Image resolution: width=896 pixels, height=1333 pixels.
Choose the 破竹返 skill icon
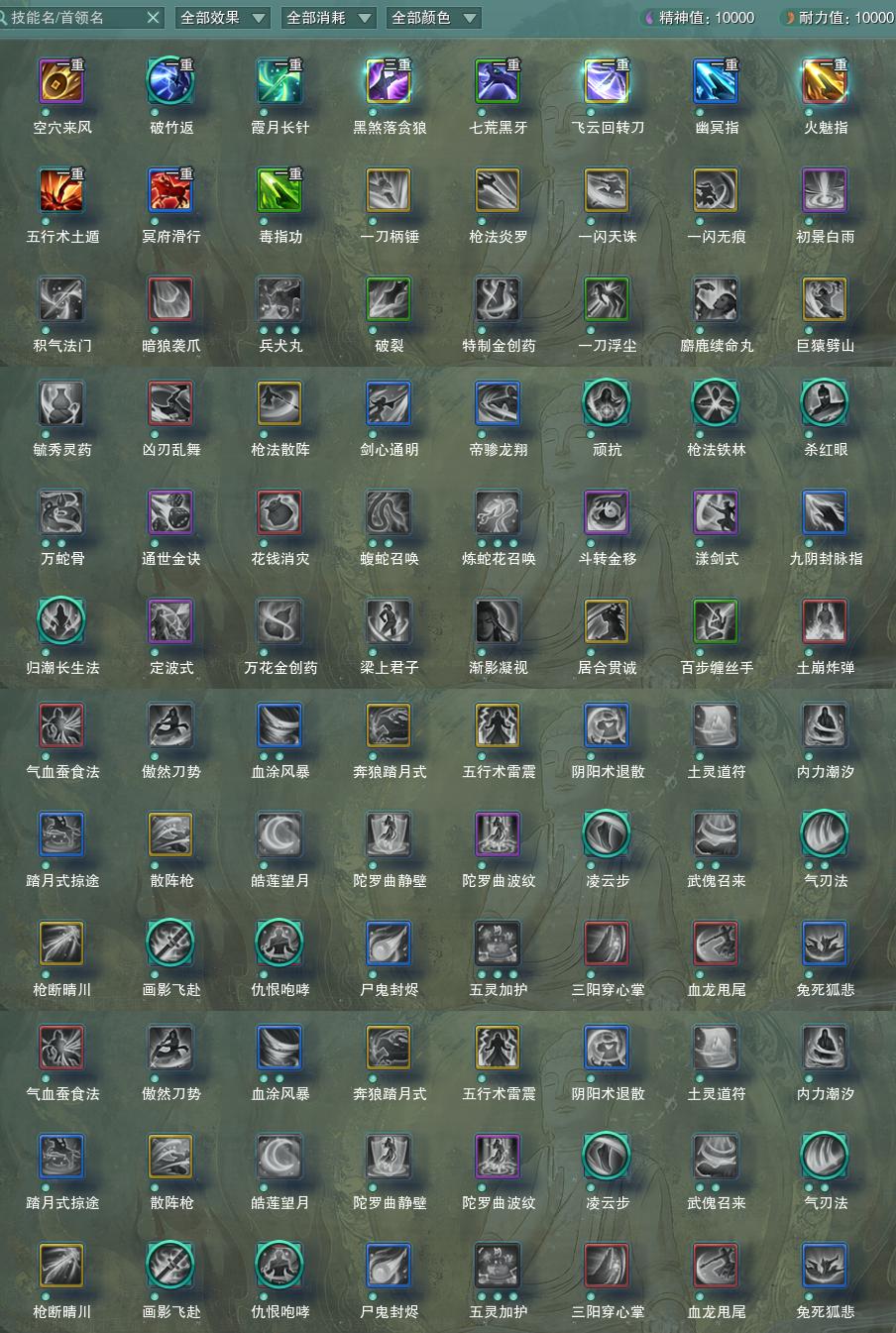coord(171,81)
